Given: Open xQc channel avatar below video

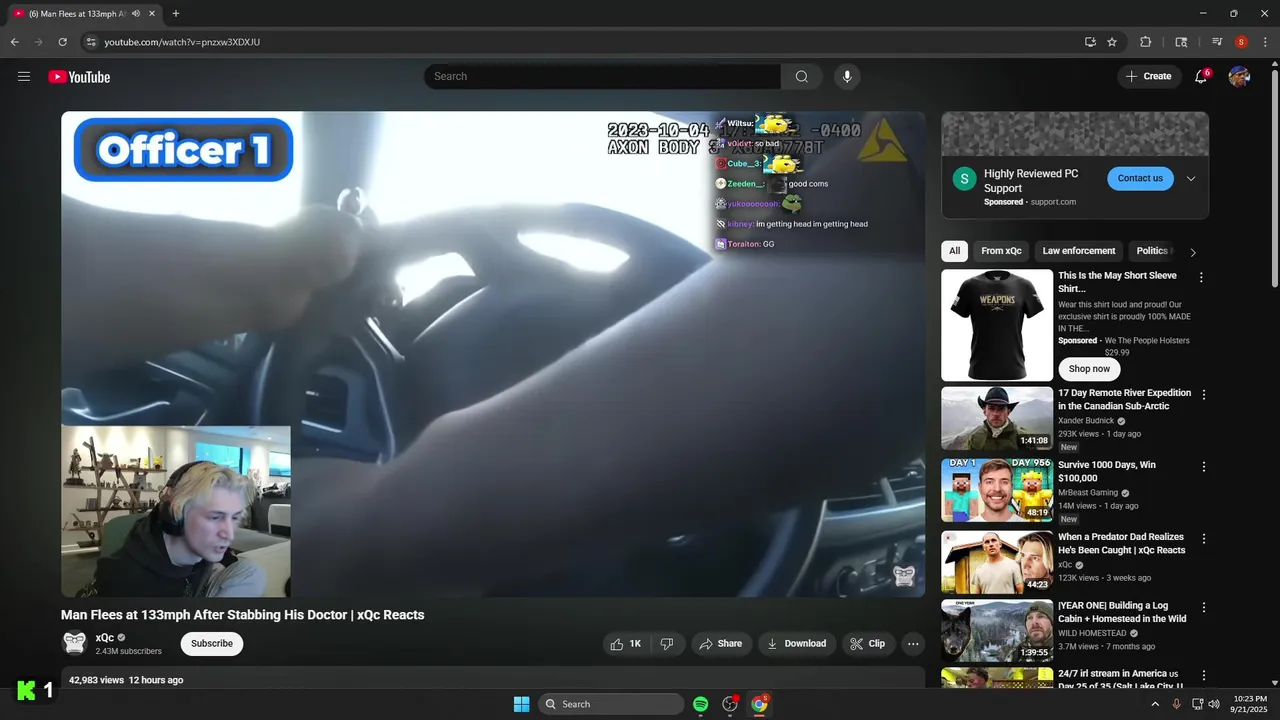Looking at the screenshot, I should click(75, 643).
